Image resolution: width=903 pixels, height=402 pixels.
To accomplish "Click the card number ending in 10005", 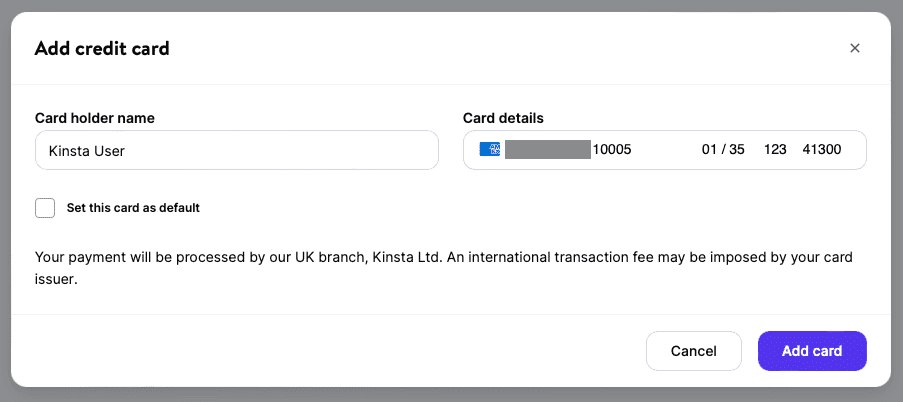I will (x=612, y=150).
